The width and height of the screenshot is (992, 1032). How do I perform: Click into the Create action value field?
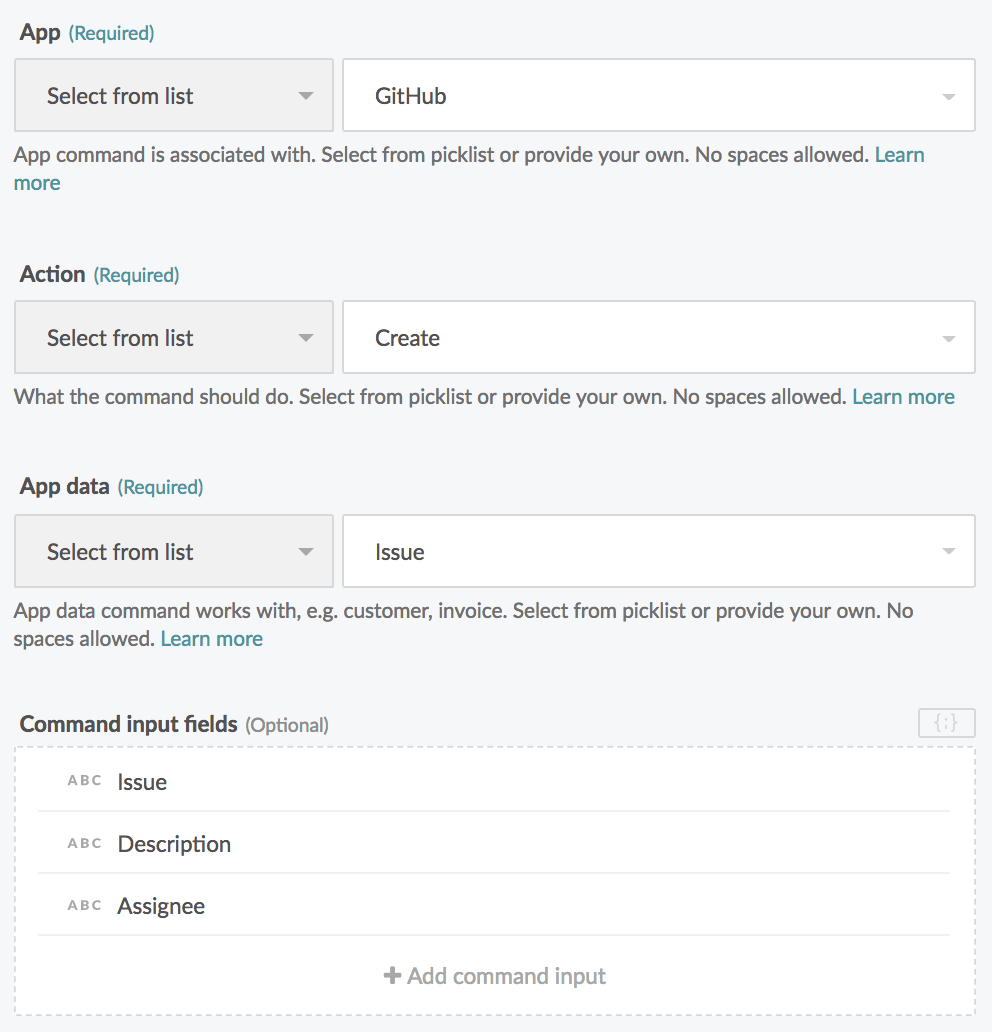[640, 338]
